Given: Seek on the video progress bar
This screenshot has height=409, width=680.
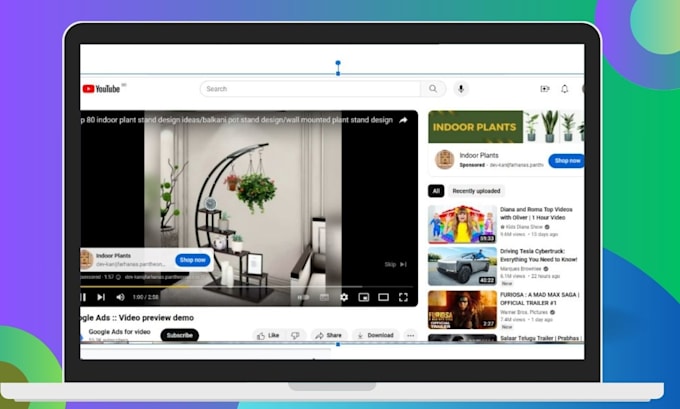Looking at the screenshot, I should pyautogui.click(x=249, y=287).
